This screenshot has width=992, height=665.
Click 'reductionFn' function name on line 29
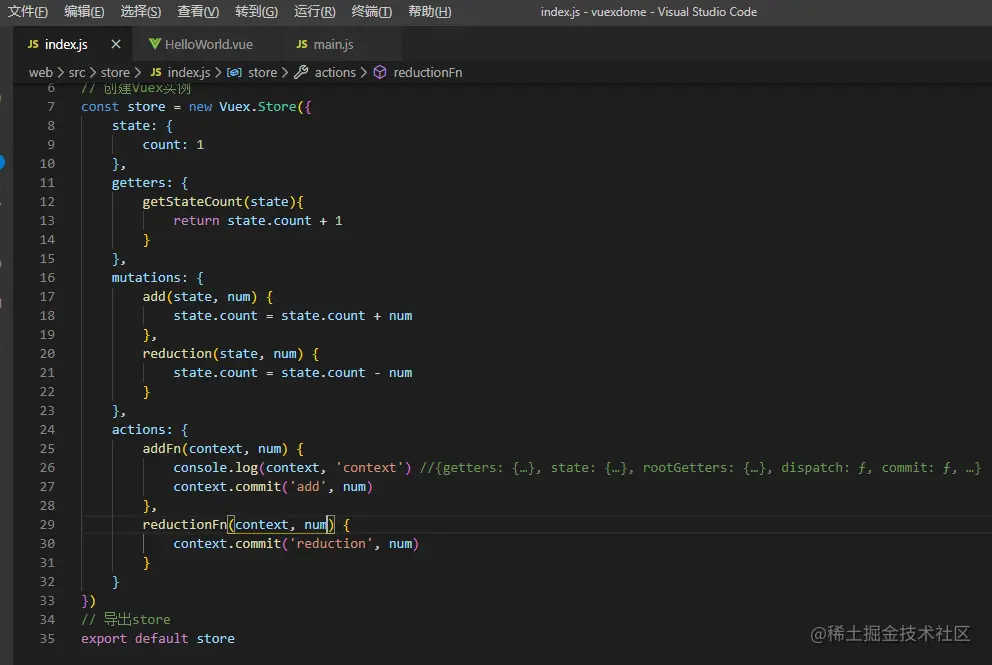(185, 524)
